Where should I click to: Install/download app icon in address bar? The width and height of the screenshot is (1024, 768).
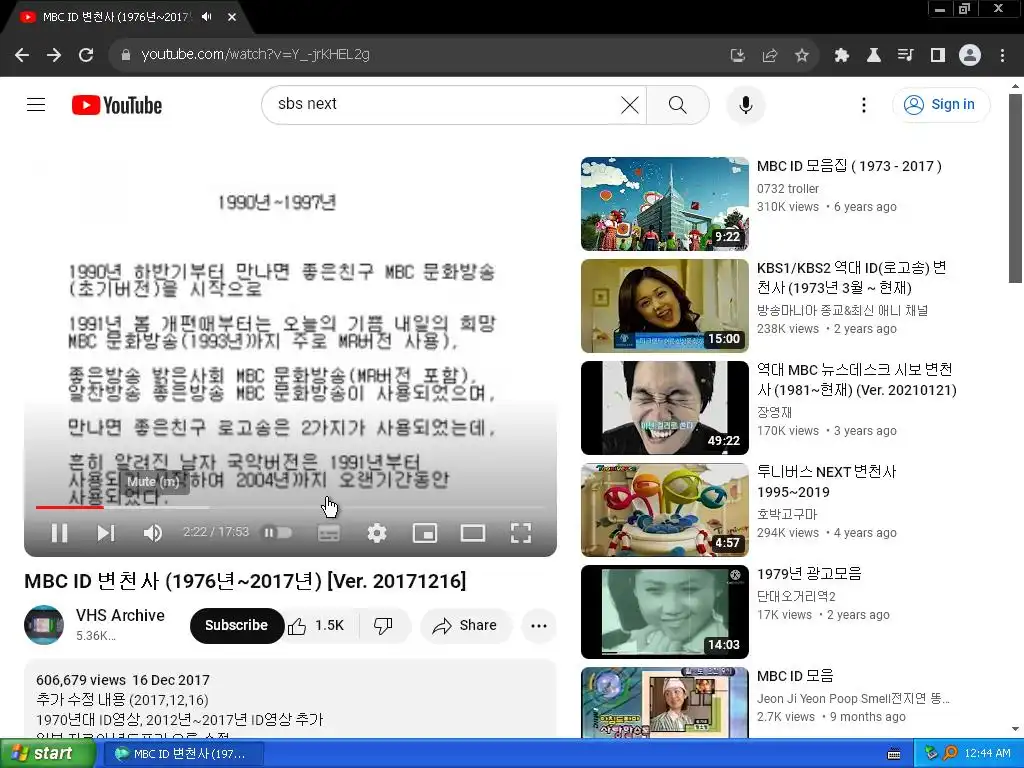click(738, 56)
